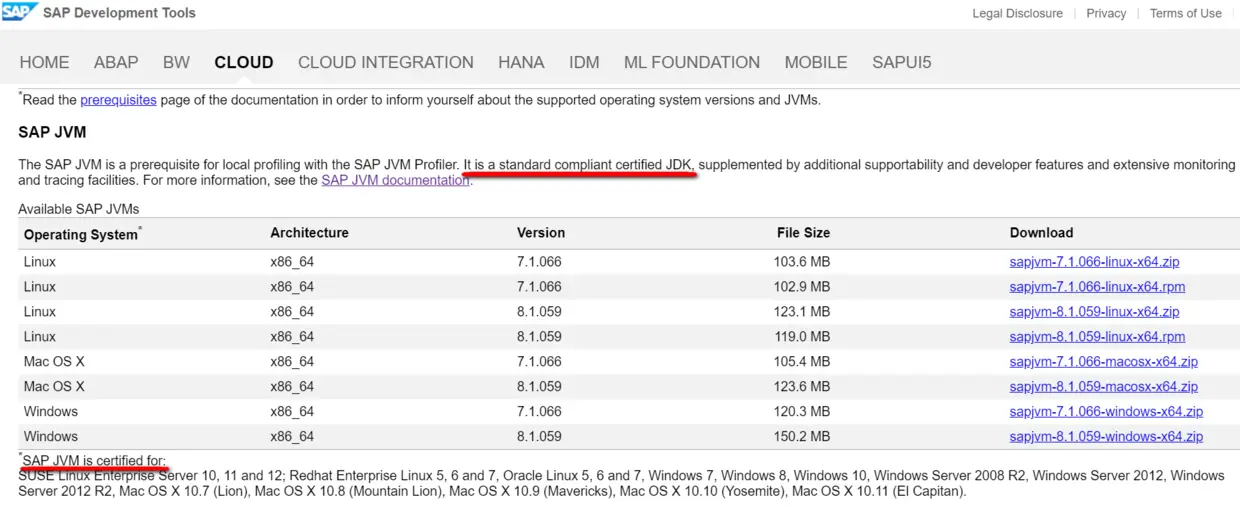Image resolution: width=1240 pixels, height=516 pixels.
Task: Click the Download column header
Action: 1041,233
